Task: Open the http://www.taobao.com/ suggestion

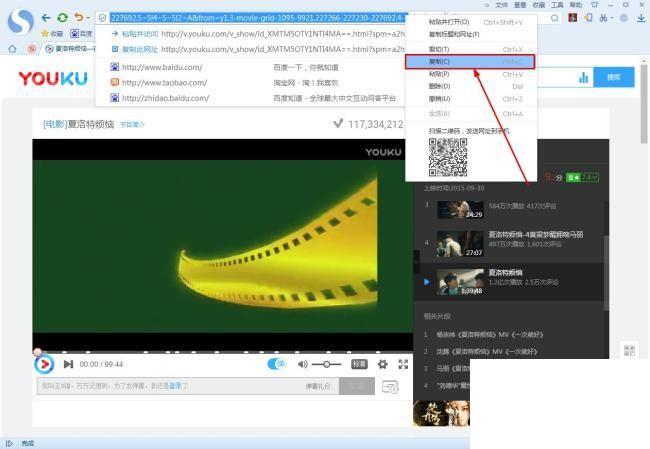Action: click(x=162, y=82)
